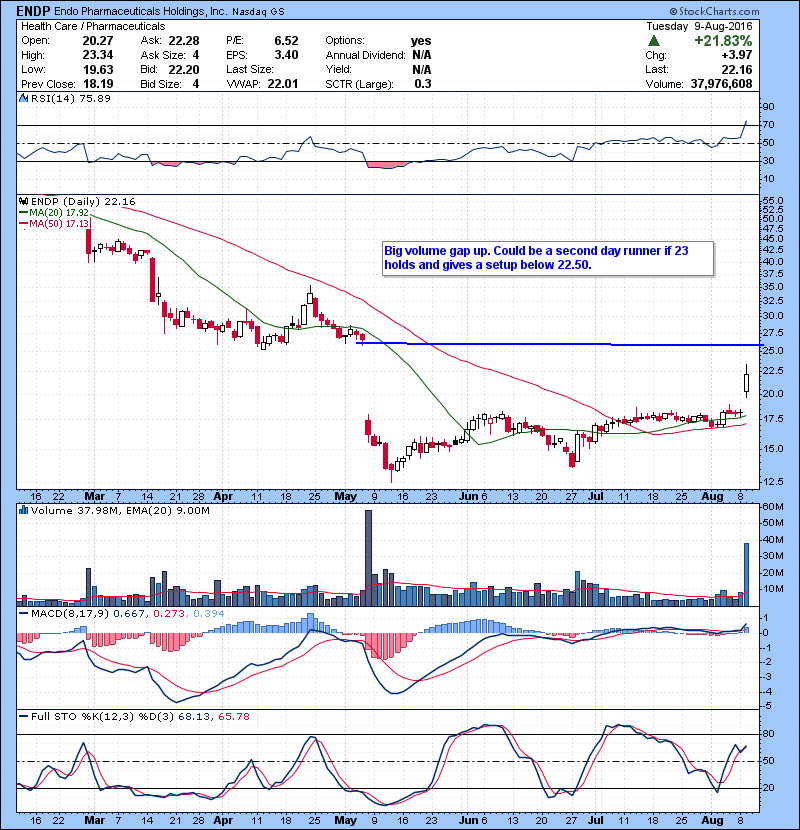Screen dimensions: 800x830
Task: Click the tallest volume bar in May
Action: [x=368, y=558]
